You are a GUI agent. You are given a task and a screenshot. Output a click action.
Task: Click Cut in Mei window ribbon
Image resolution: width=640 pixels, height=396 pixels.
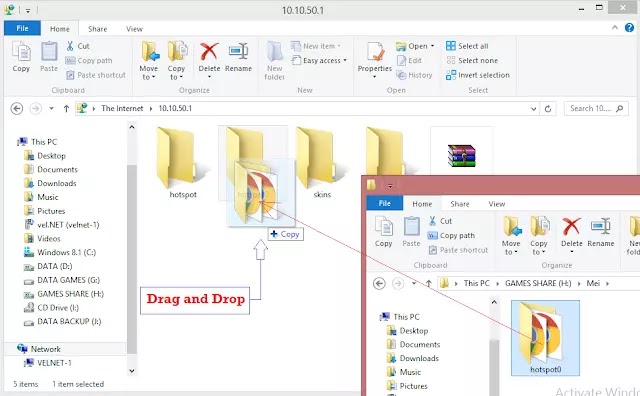[x=440, y=221]
